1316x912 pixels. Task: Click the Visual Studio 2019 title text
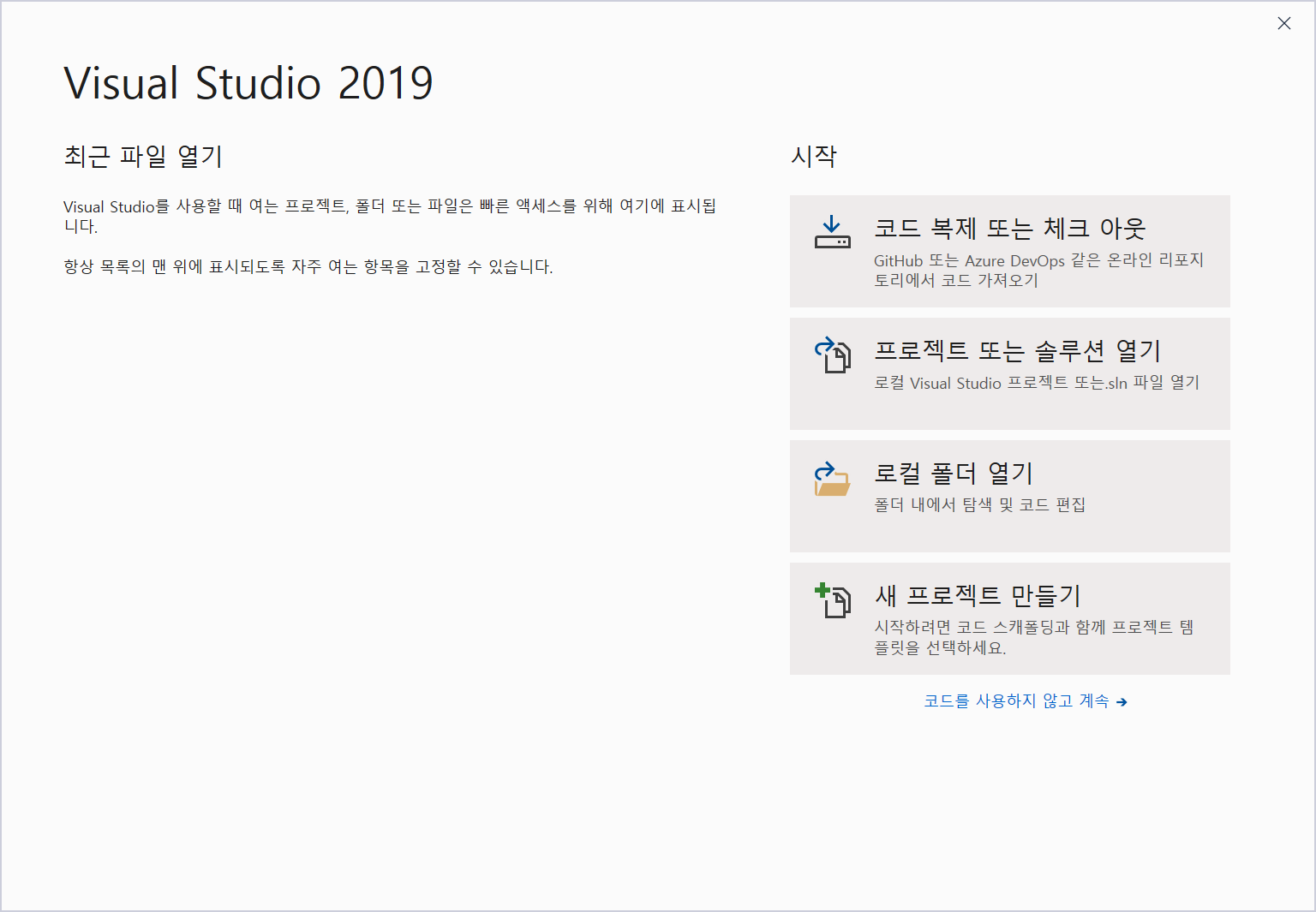point(248,83)
